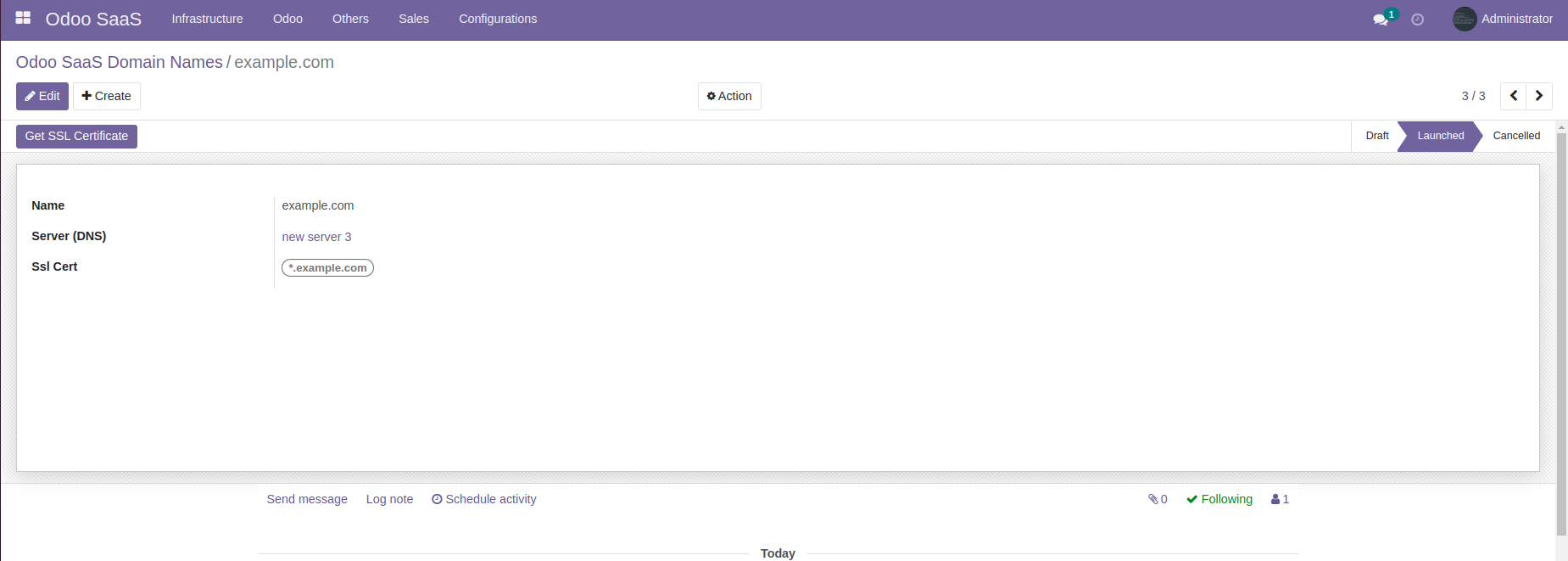Expand the Action dropdown
This screenshot has width=1568, height=561.
coord(729,96)
